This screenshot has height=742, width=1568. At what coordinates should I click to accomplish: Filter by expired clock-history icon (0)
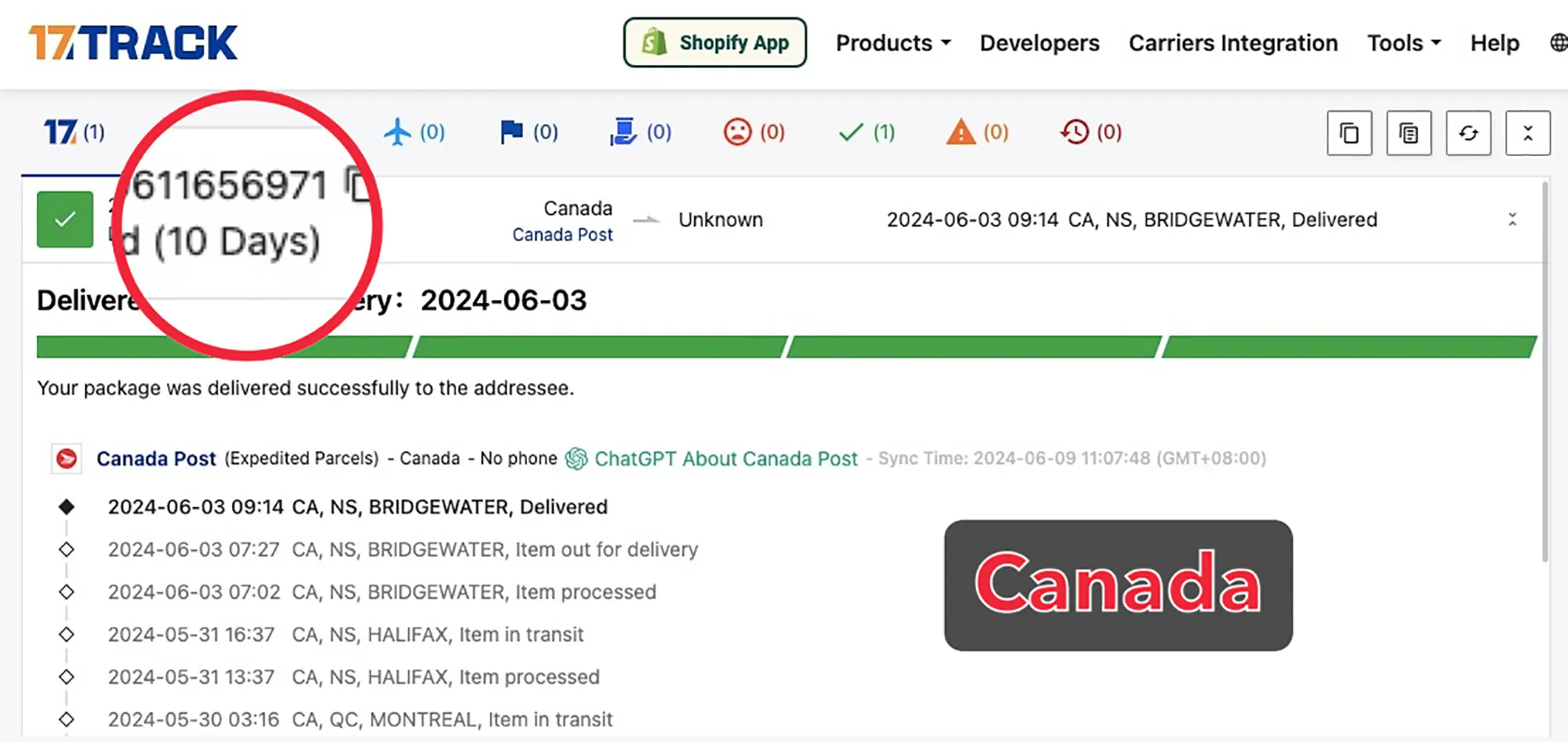pyautogui.click(x=1091, y=132)
